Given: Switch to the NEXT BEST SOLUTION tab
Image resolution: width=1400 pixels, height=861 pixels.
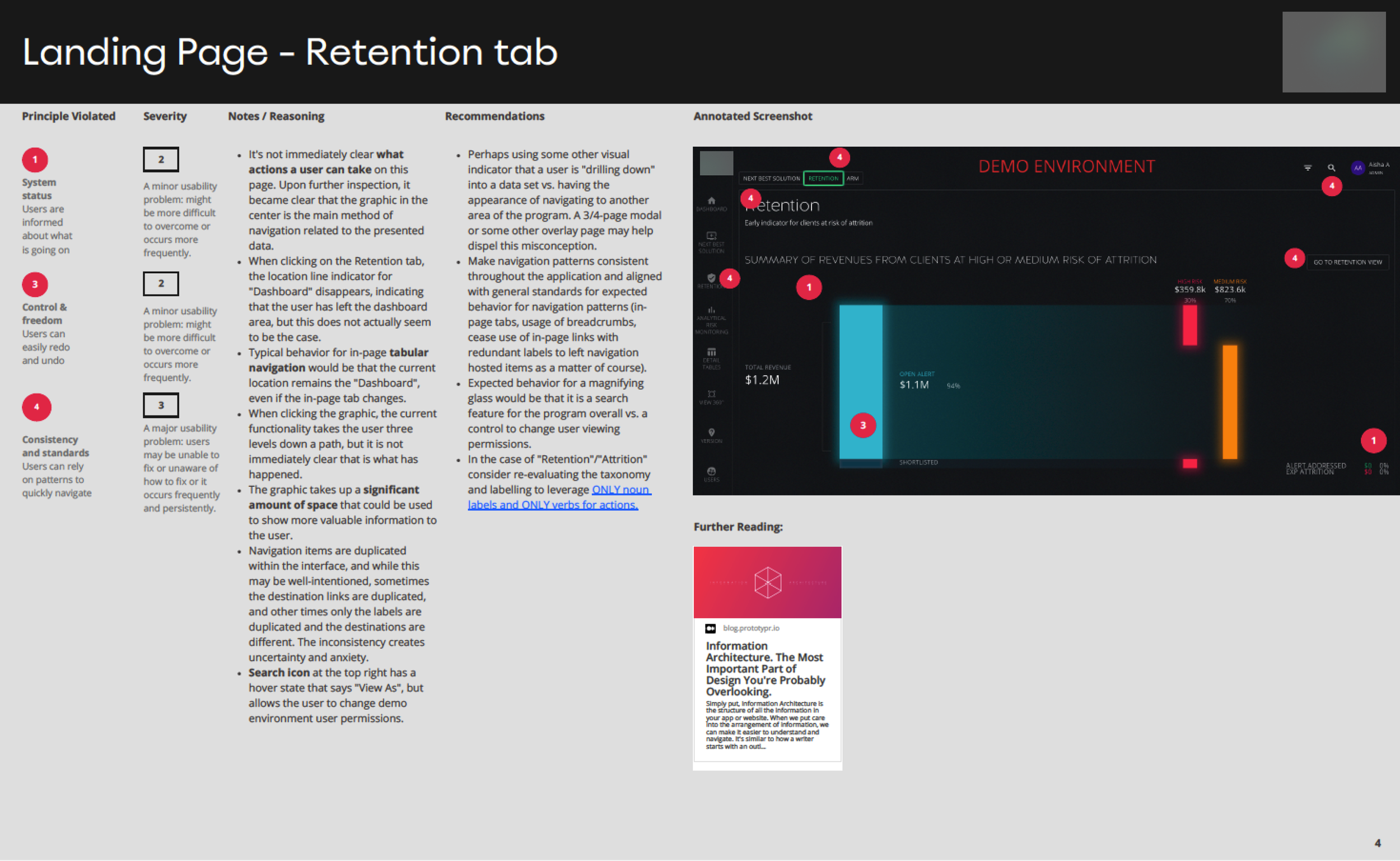Looking at the screenshot, I should [771, 178].
